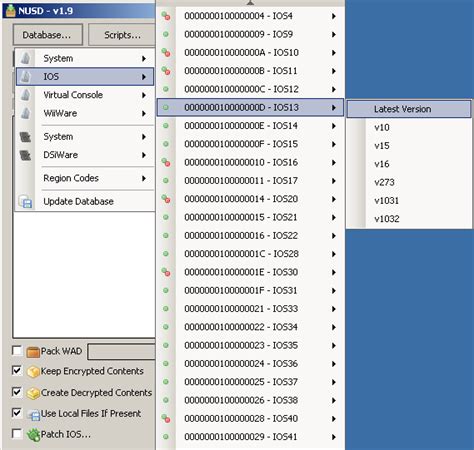Select Latest Version of IOS13
This screenshot has height=450, width=474.
409,109
